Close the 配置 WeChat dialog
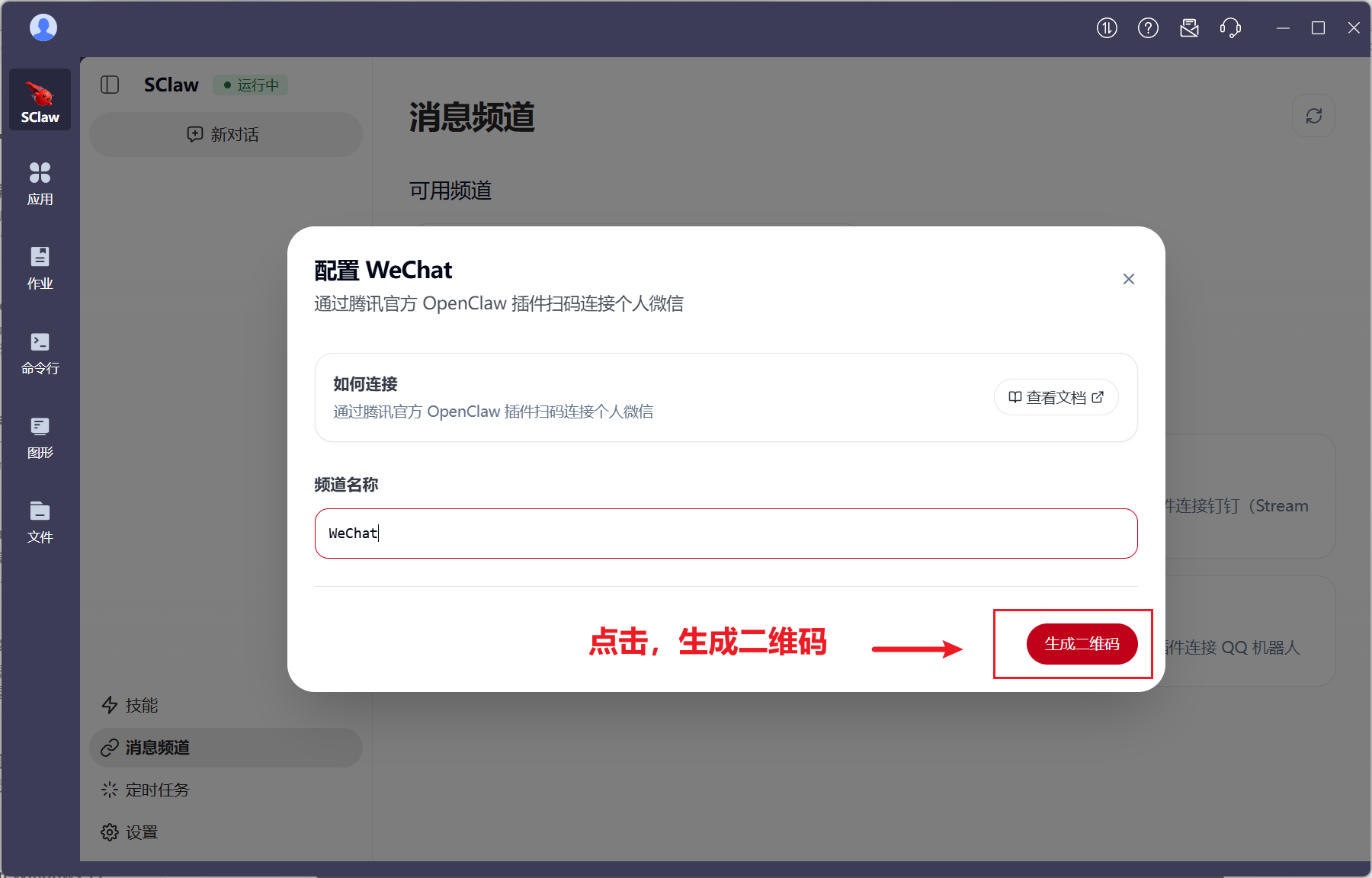Viewport: 1372px width, 878px height. tap(1129, 279)
